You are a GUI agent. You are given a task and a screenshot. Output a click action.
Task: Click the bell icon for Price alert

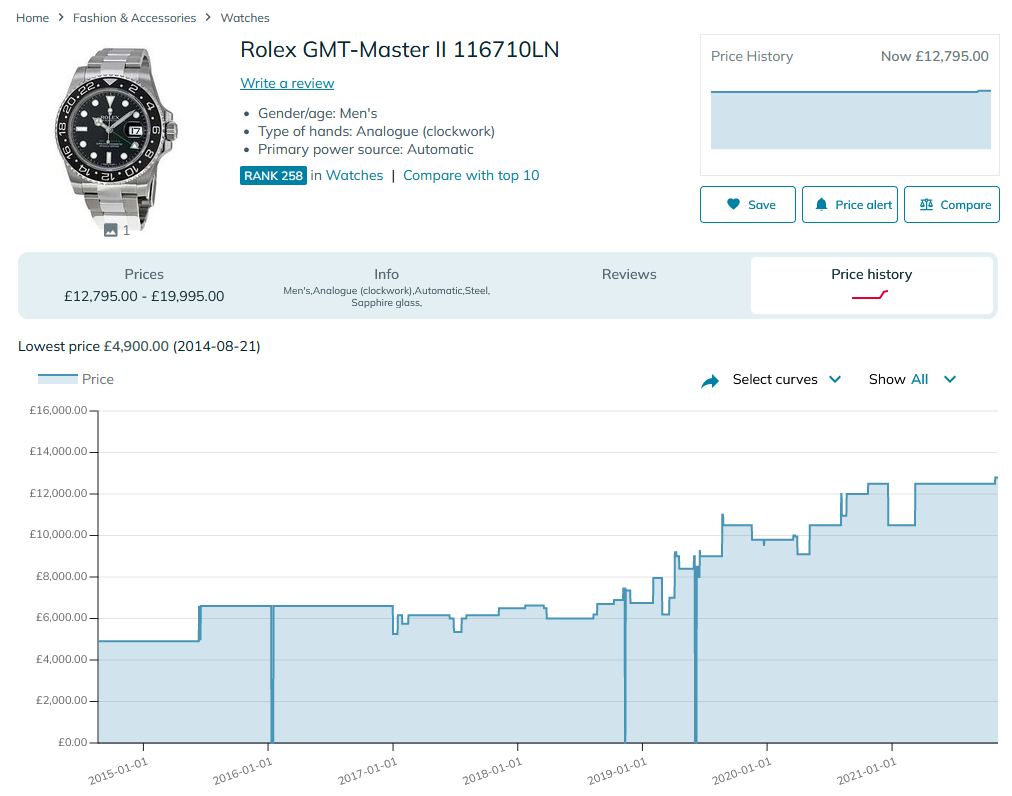pos(821,205)
